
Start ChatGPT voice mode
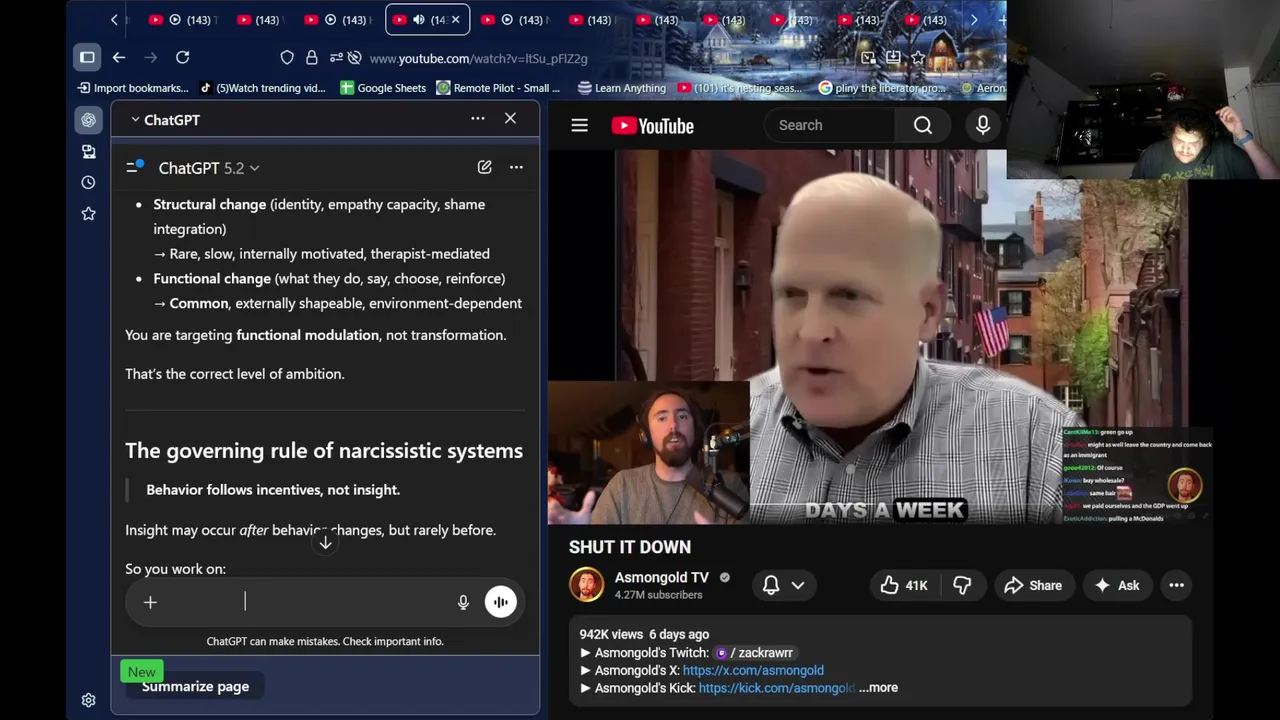500,602
